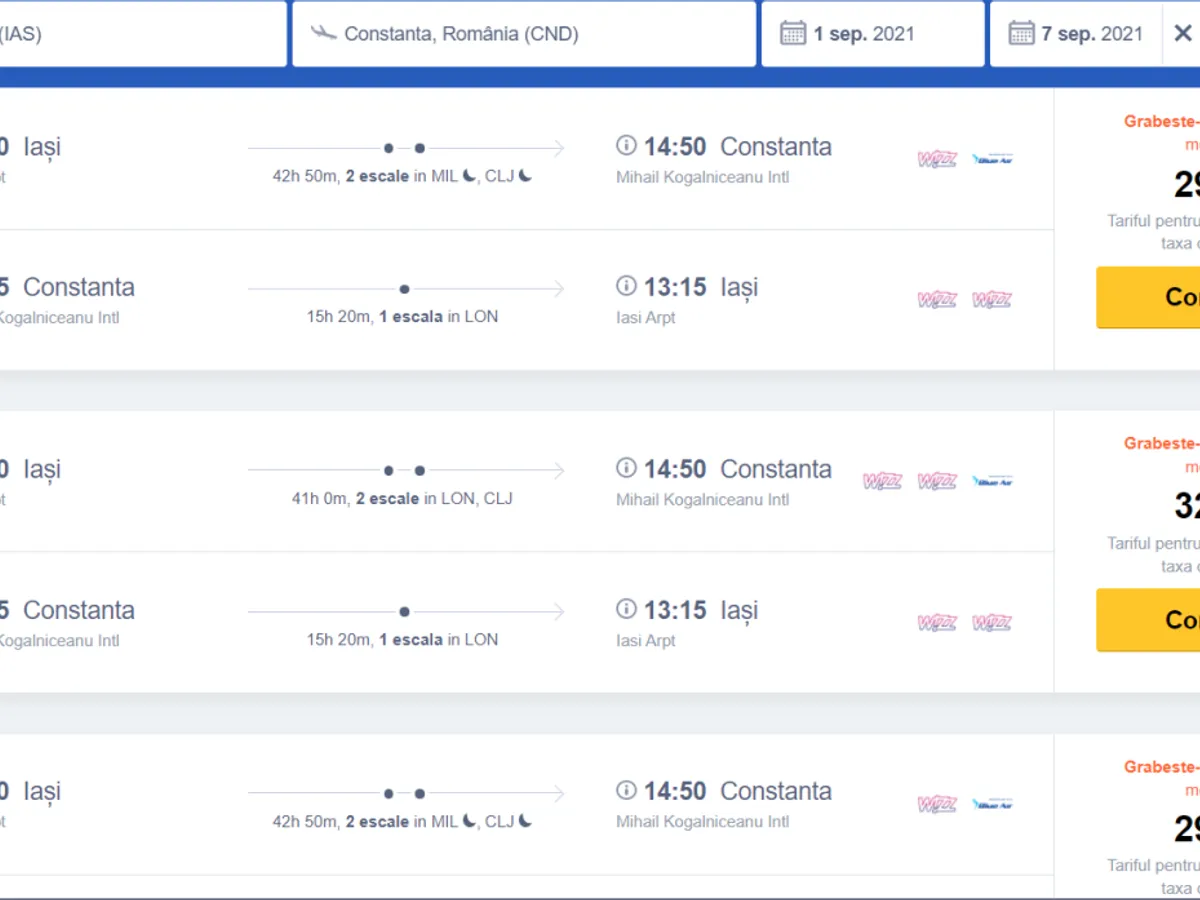Click the calendar icon beside 7 sep. 2021
The height and width of the screenshot is (900, 1200).
coord(1021,34)
